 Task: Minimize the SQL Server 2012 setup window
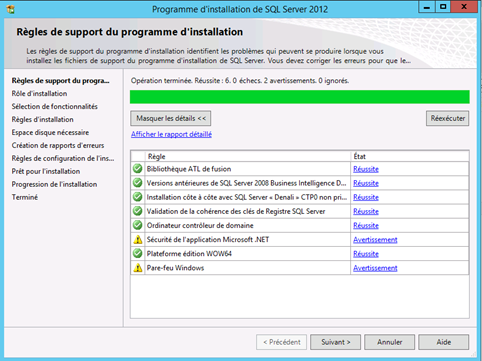[427, 7]
